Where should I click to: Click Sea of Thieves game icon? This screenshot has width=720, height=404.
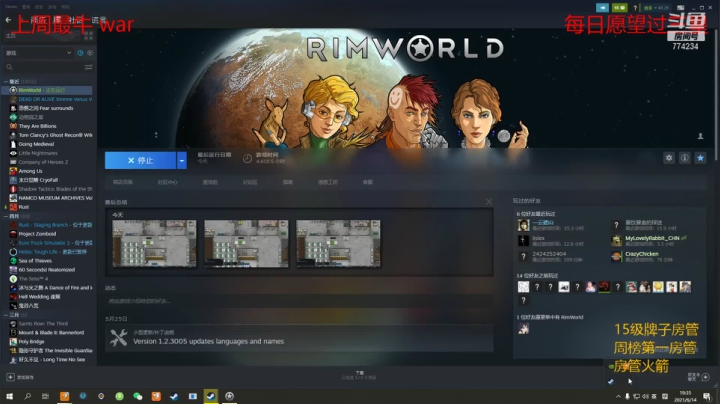13,261
